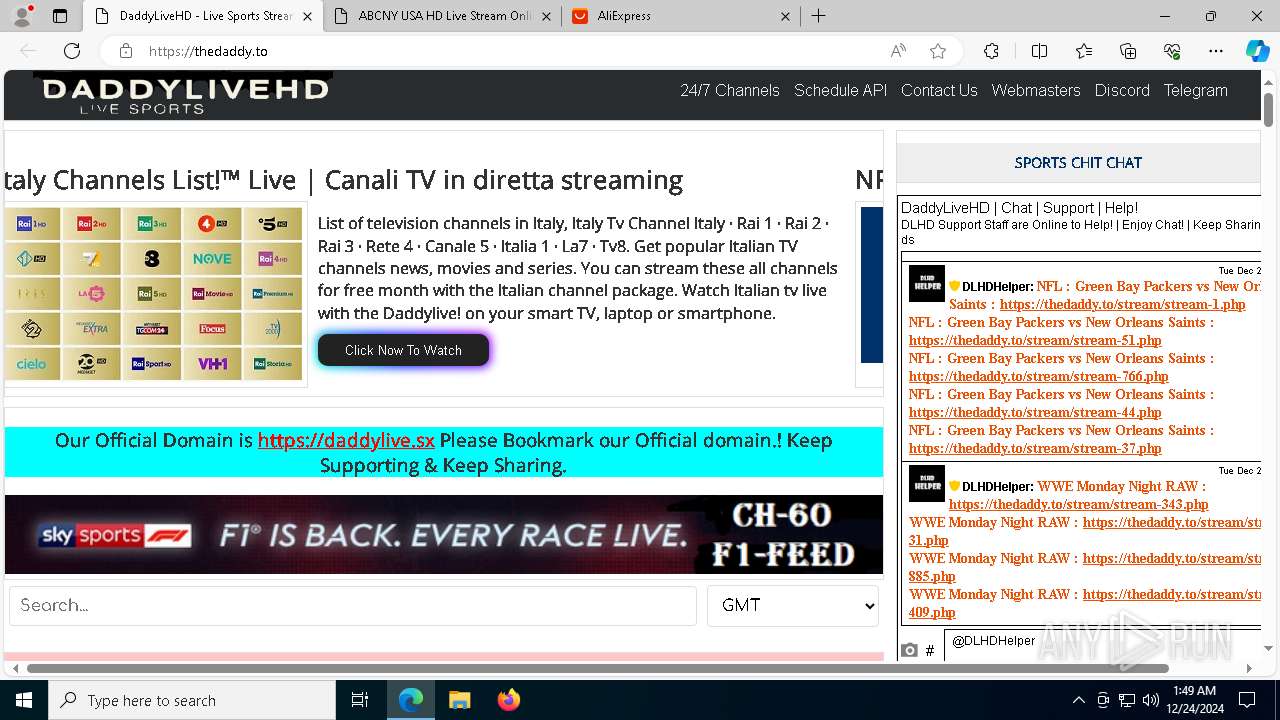The image size is (1280, 720).
Task: Click the NOVE channel logo
Action: 212,258
